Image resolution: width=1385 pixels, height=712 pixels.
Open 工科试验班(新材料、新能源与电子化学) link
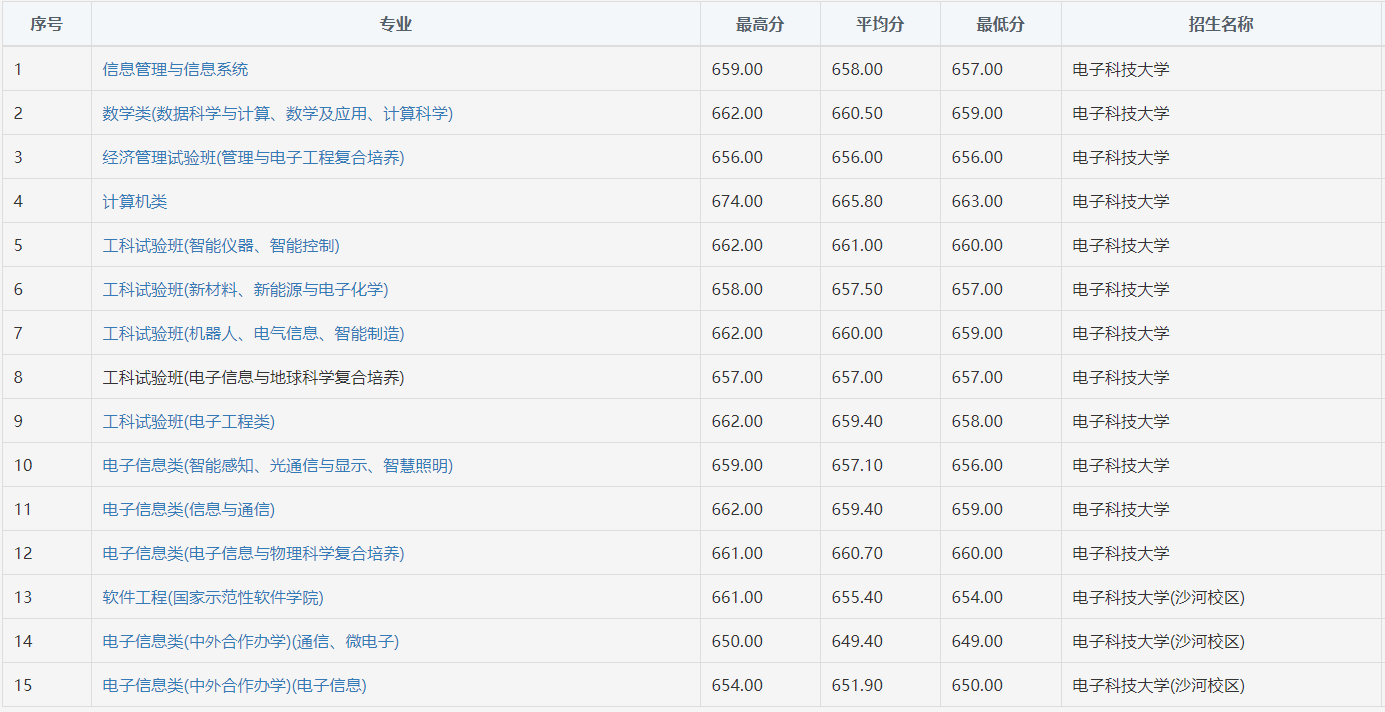point(245,289)
